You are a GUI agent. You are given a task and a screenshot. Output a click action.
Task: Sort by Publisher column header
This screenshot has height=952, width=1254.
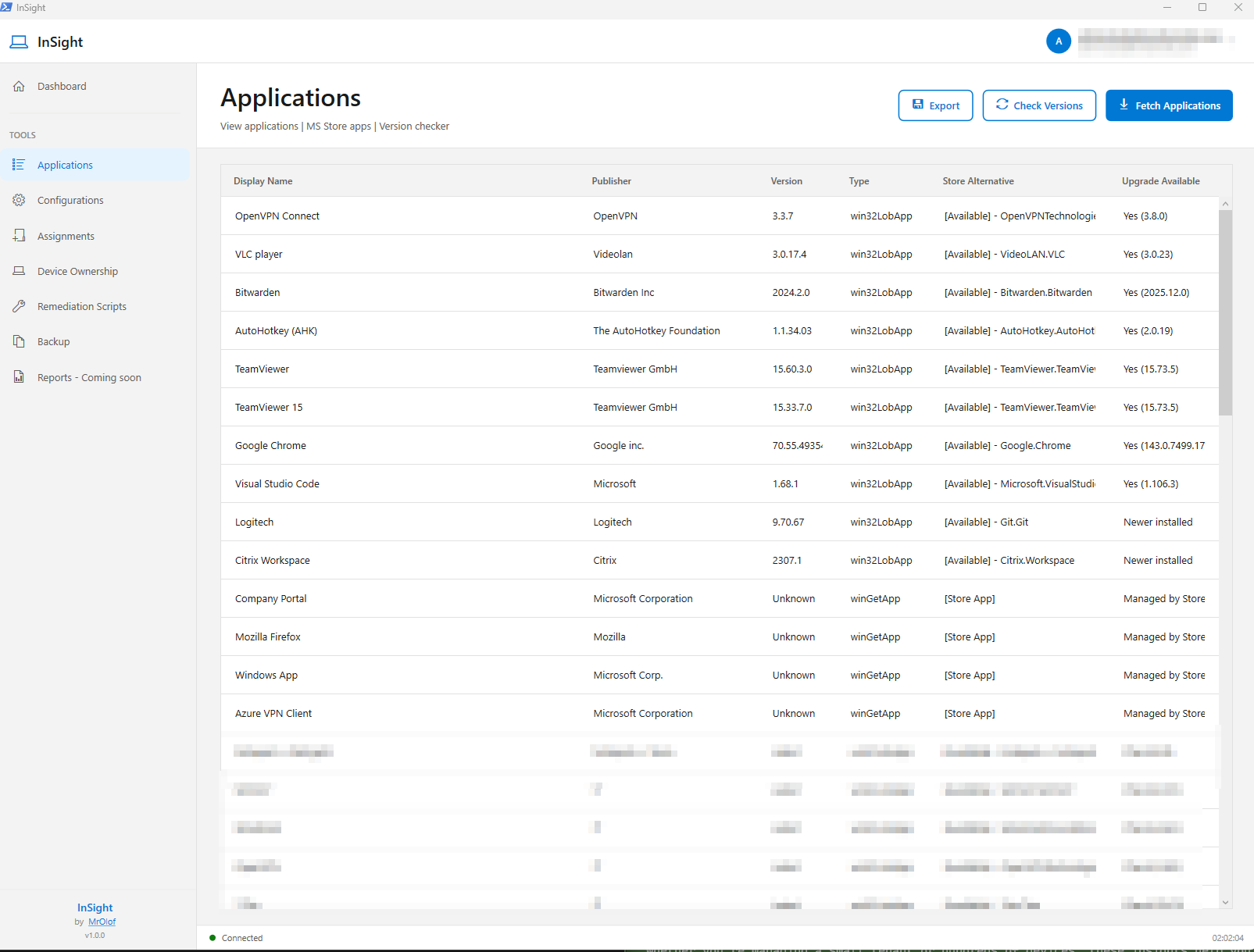coord(611,181)
